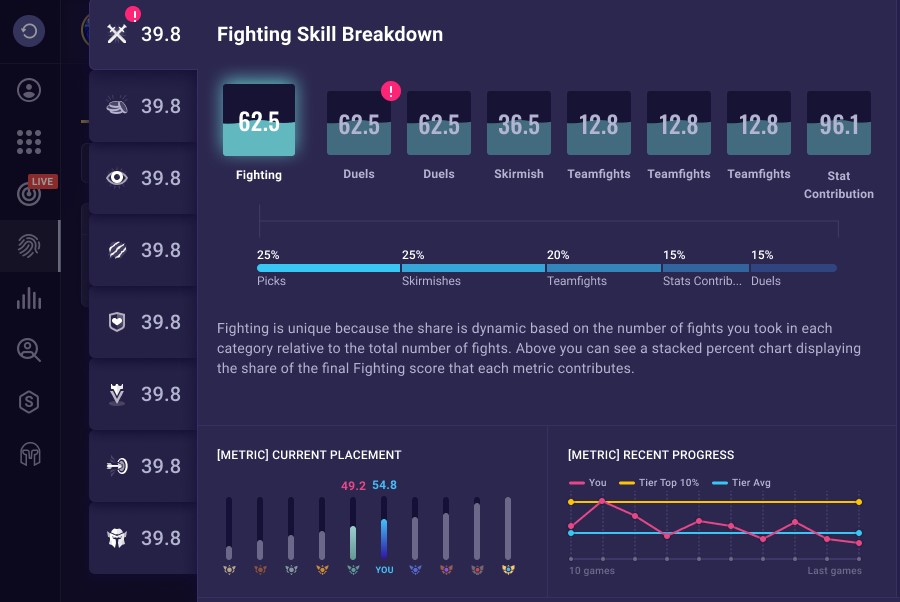Click the refresh icon at the top left
The height and width of the screenshot is (602, 900).
click(29, 31)
